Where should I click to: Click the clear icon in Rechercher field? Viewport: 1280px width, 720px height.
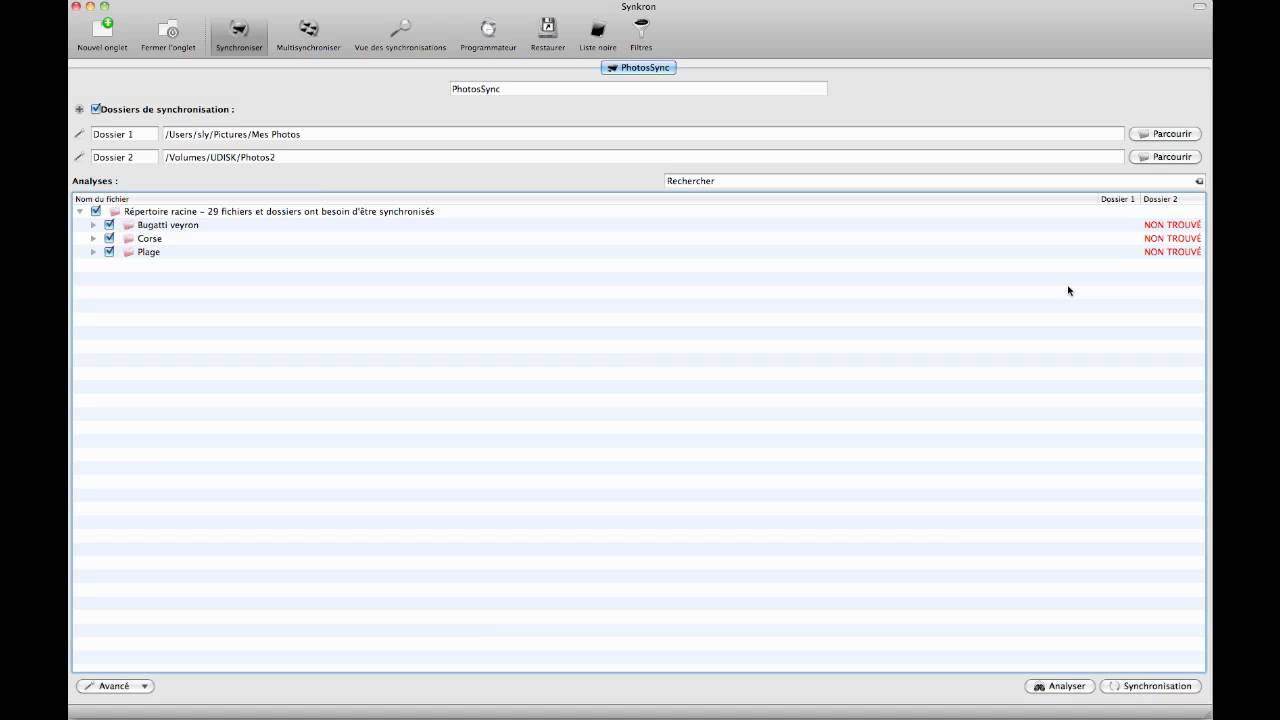coord(1199,181)
